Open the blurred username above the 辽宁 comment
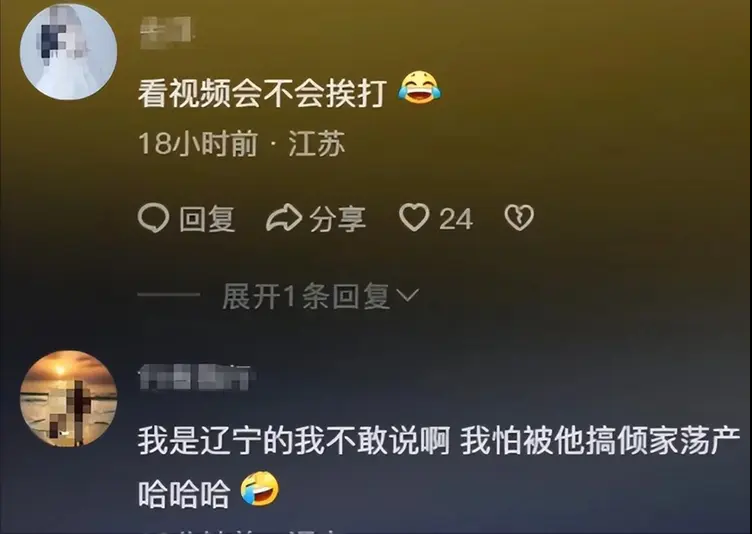752x534 pixels. tap(196, 377)
